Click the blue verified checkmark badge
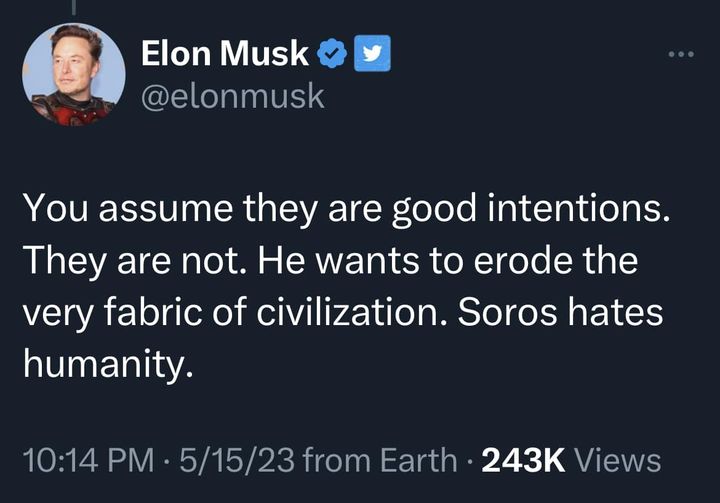Screen dimensions: 720x503 click(332, 53)
